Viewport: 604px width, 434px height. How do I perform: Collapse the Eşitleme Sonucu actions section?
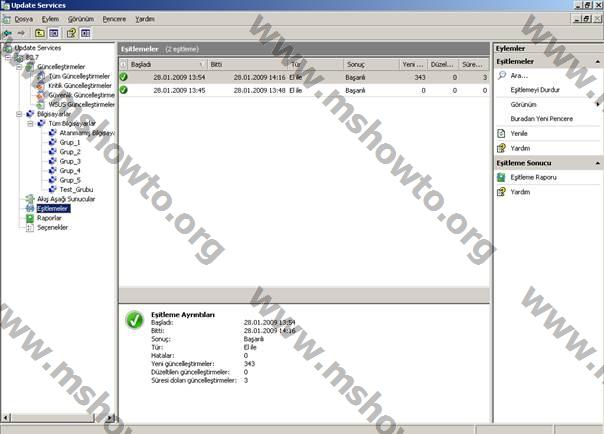click(x=597, y=163)
